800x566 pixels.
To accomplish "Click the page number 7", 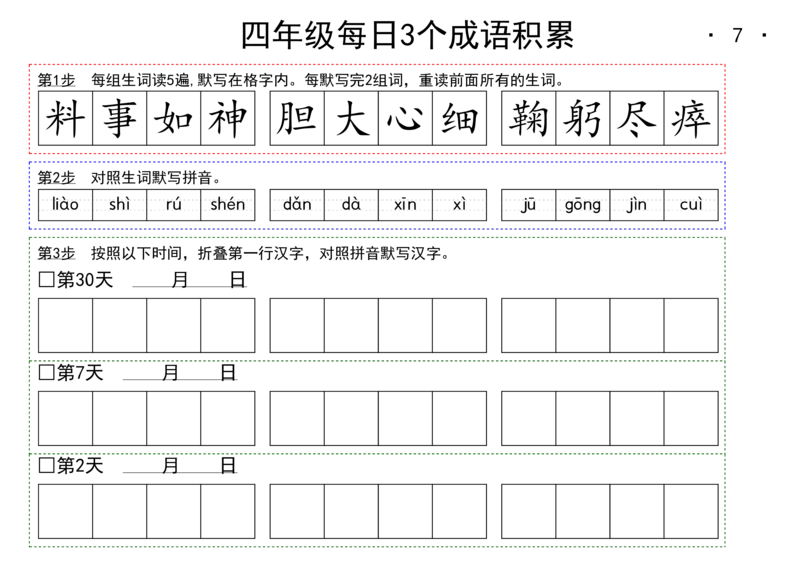I will pos(737,35).
